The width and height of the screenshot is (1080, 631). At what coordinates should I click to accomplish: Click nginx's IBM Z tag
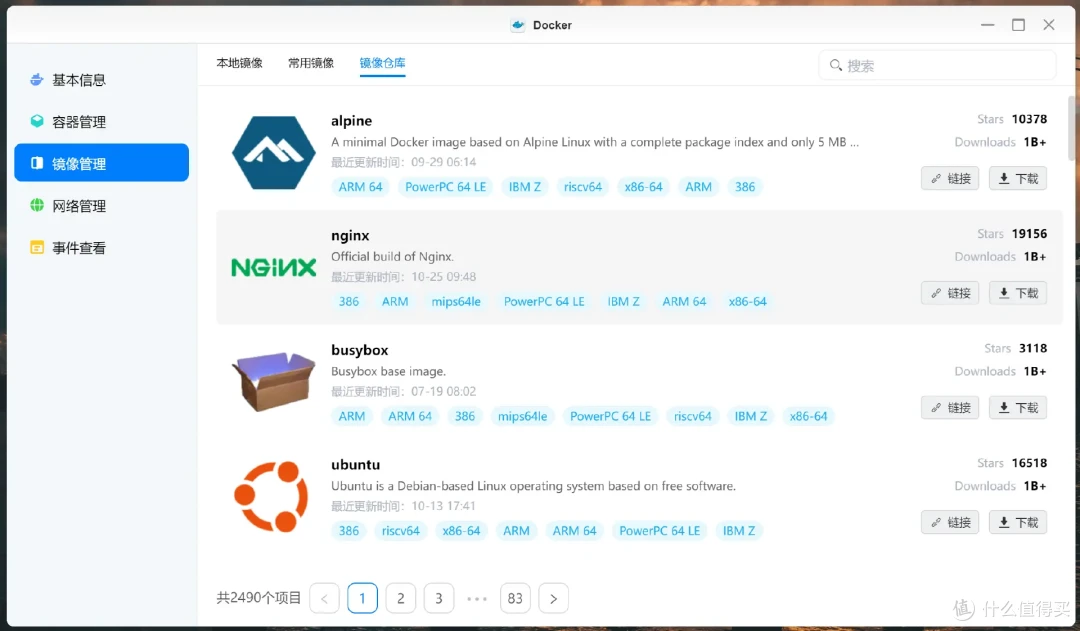click(x=623, y=301)
